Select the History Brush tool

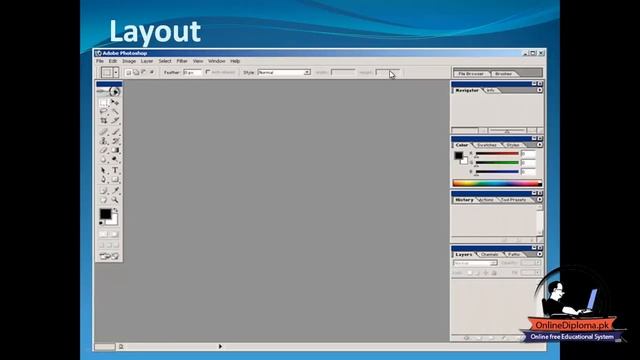click(115, 141)
